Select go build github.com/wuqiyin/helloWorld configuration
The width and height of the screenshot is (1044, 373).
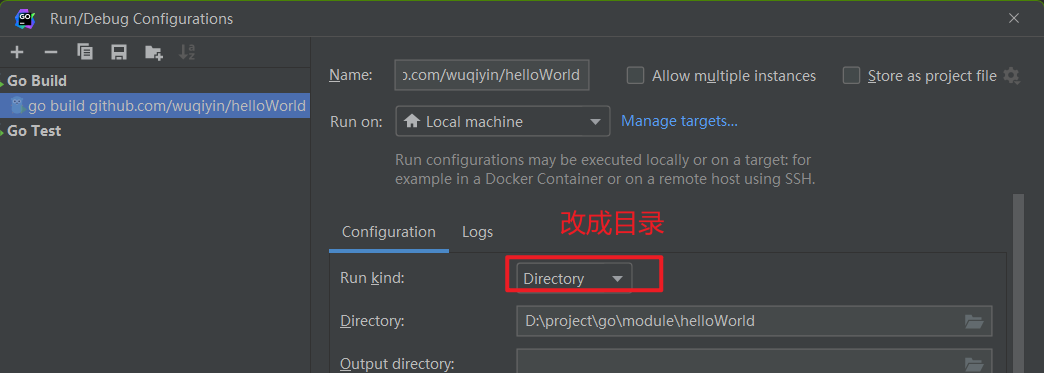(155, 105)
